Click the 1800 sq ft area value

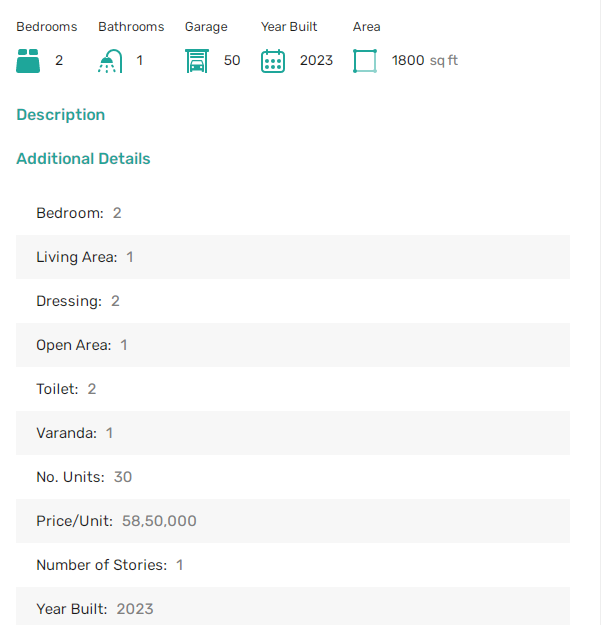[x=425, y=61]
